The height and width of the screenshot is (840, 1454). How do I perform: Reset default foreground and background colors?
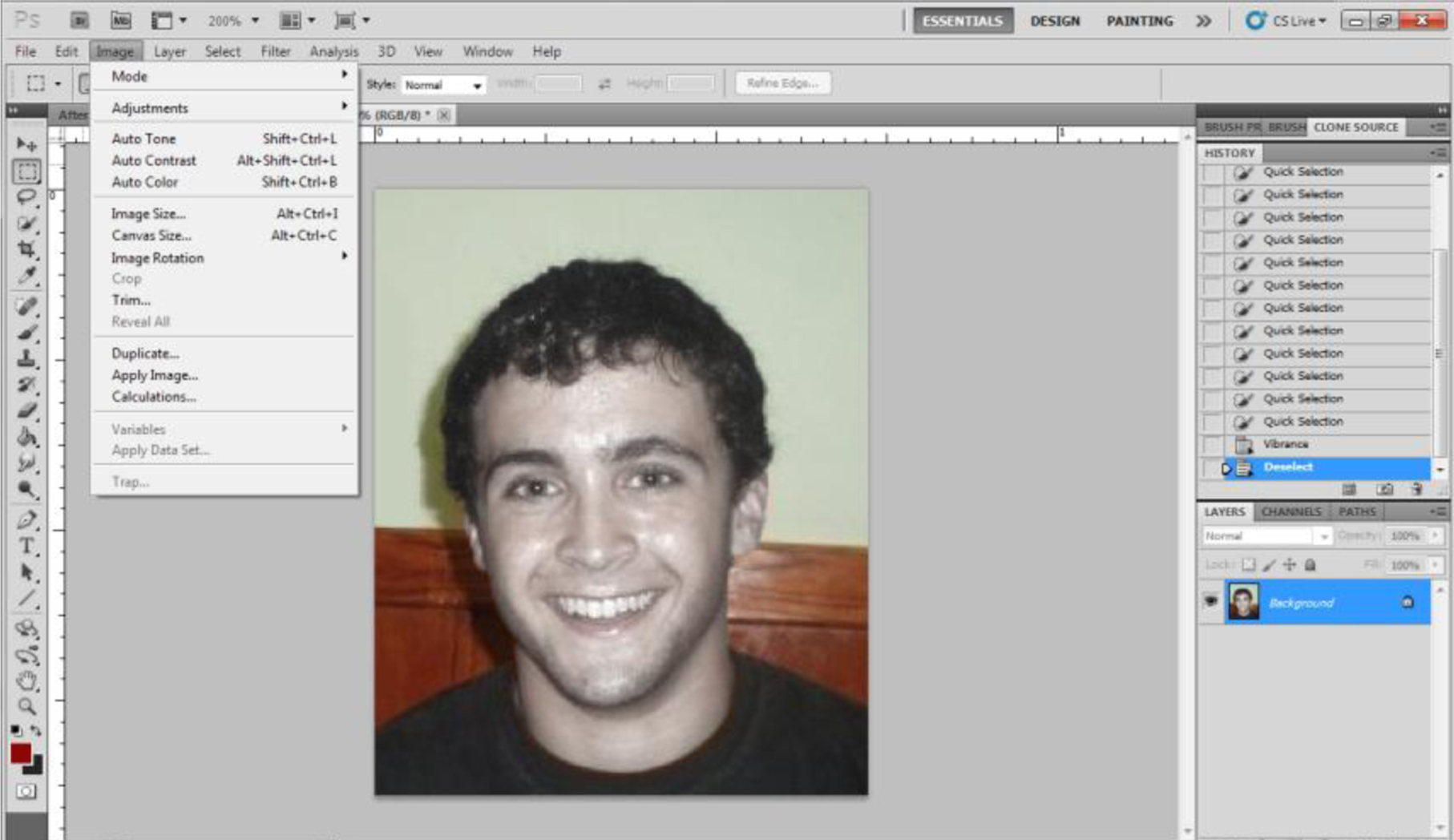(x=16, y=730)
